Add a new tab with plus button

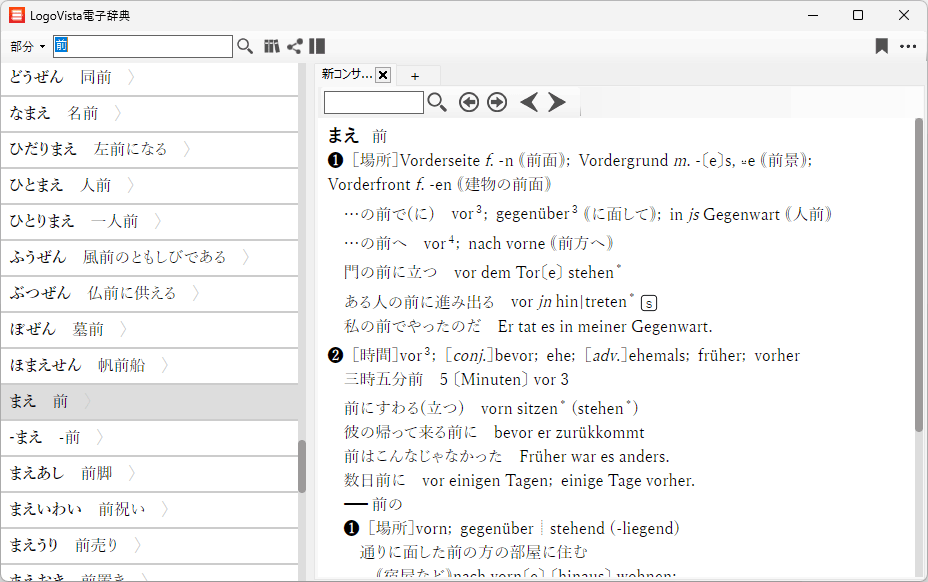415,76
